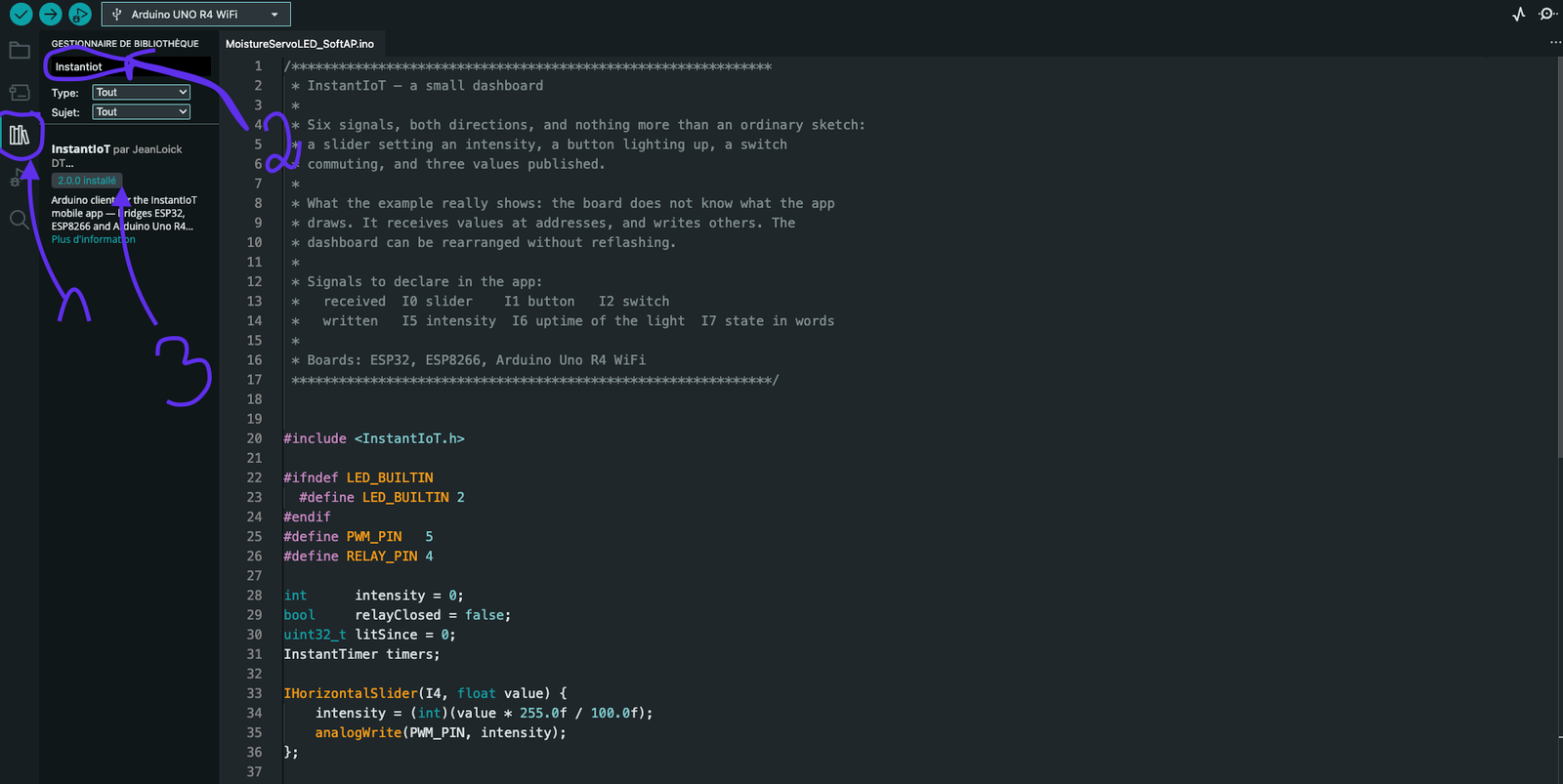Image resolution: width=1563 pixels, height=784 pixels.
Task: Click line number 33 in the gutter
Action: point(254,693)
